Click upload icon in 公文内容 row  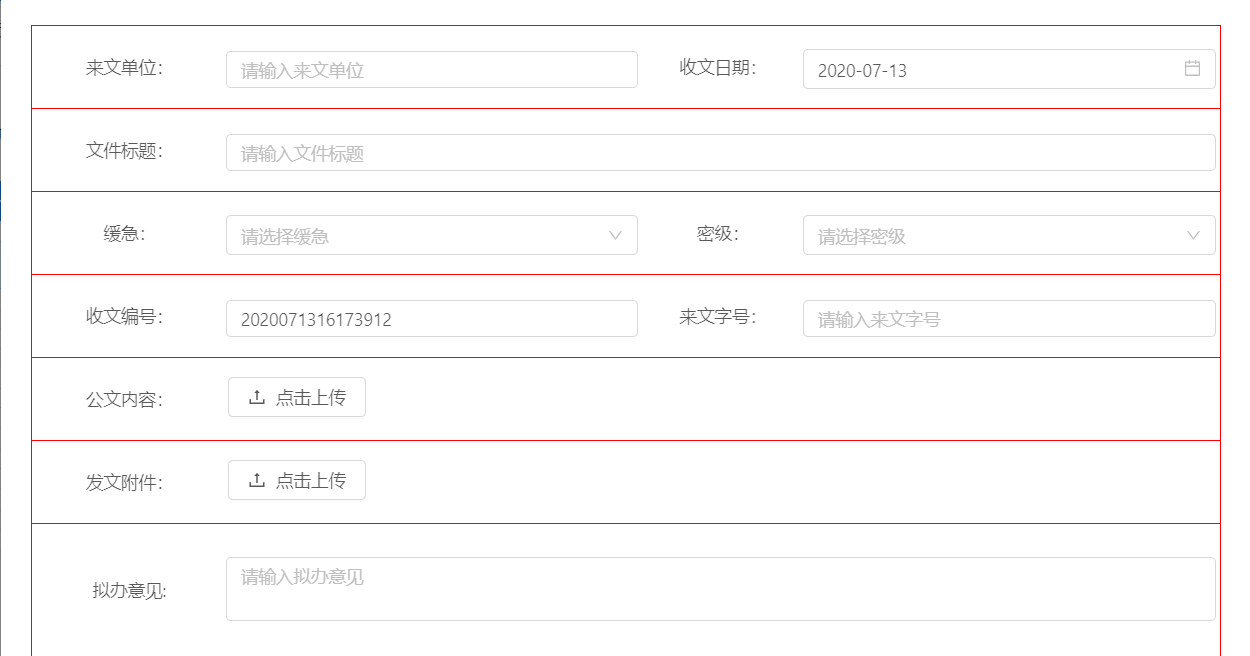click(256, 397)
